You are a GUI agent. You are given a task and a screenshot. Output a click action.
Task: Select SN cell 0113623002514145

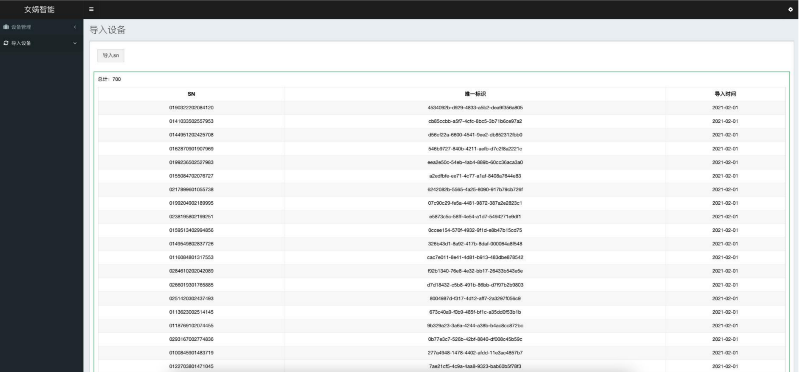tap(191, 312)
